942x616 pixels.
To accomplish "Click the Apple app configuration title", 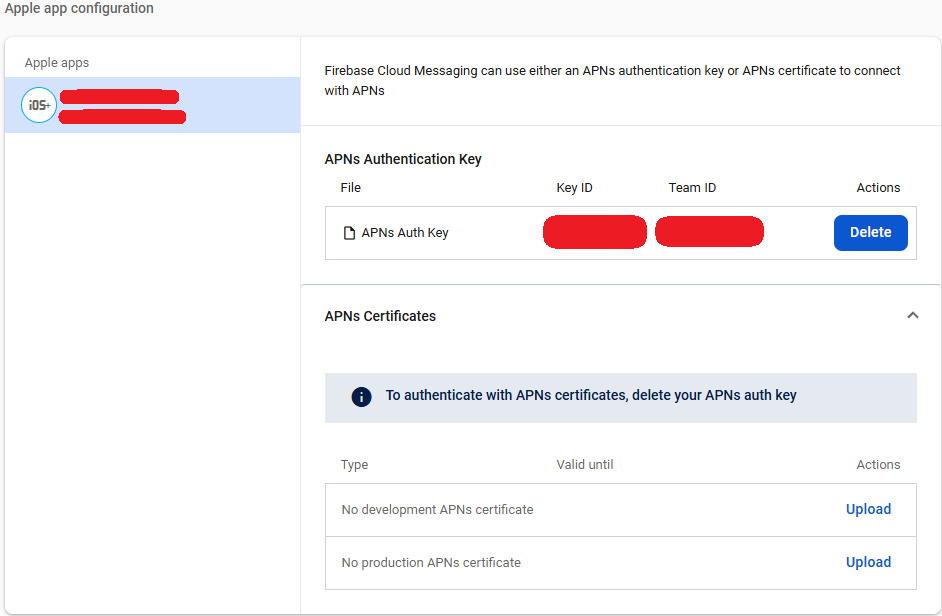I will pyautogui.click(x=79, y=8).
